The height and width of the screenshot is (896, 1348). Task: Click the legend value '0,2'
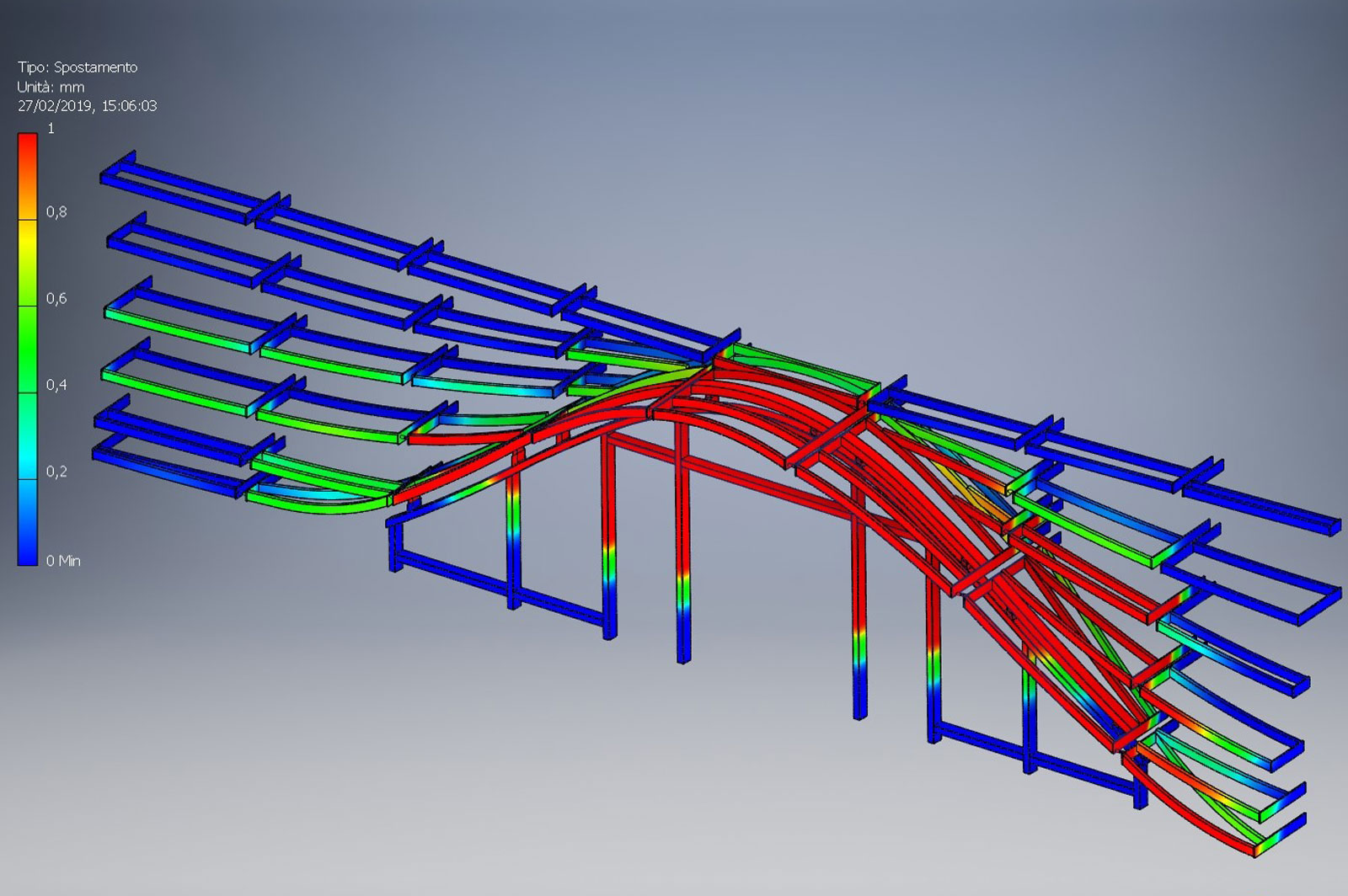(56, 472)
